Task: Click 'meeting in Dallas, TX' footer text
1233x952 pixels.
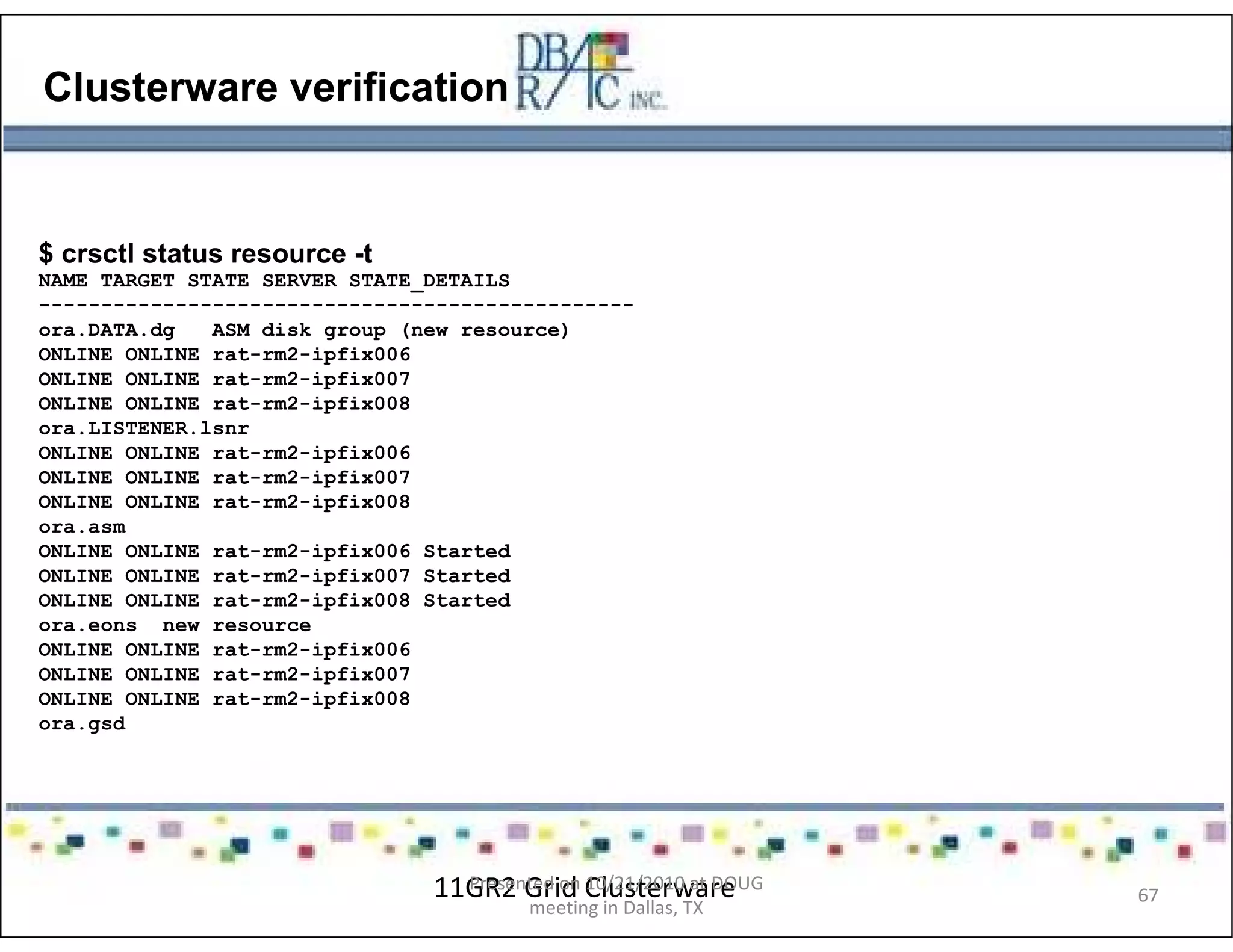Action: click(616, 907)
